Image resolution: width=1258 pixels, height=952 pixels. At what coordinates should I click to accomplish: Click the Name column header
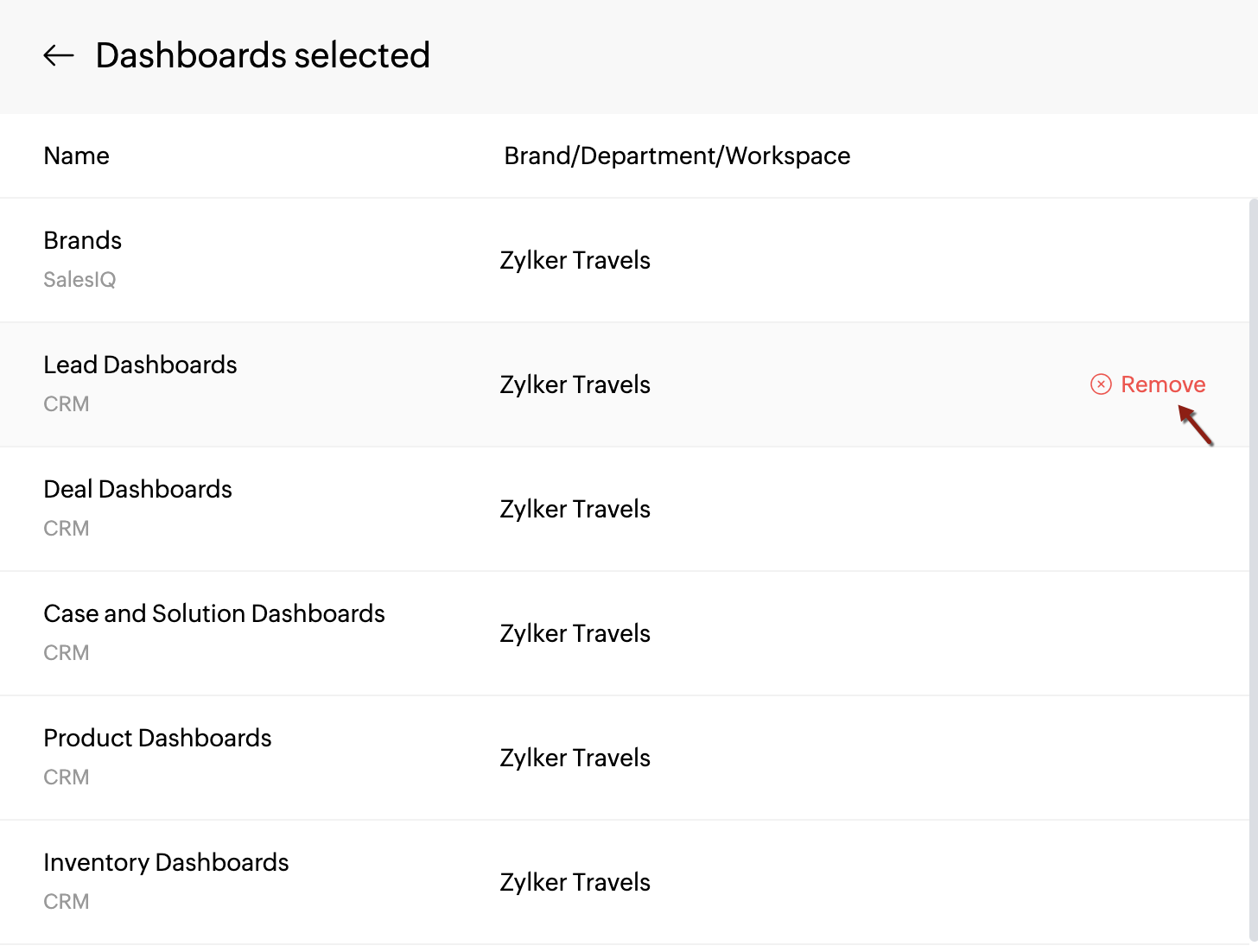pos(77,155)
